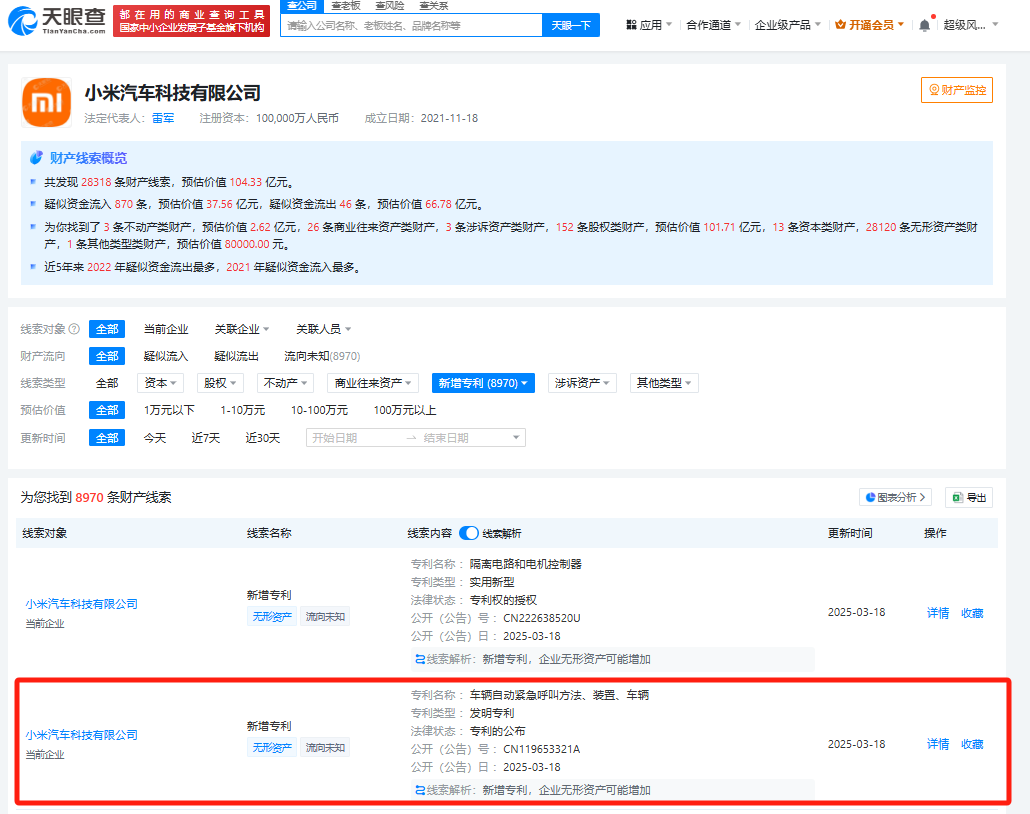1030x814 pixels.
Task: Click the Xiaomi MI company logo
Action: click(46, 102)
